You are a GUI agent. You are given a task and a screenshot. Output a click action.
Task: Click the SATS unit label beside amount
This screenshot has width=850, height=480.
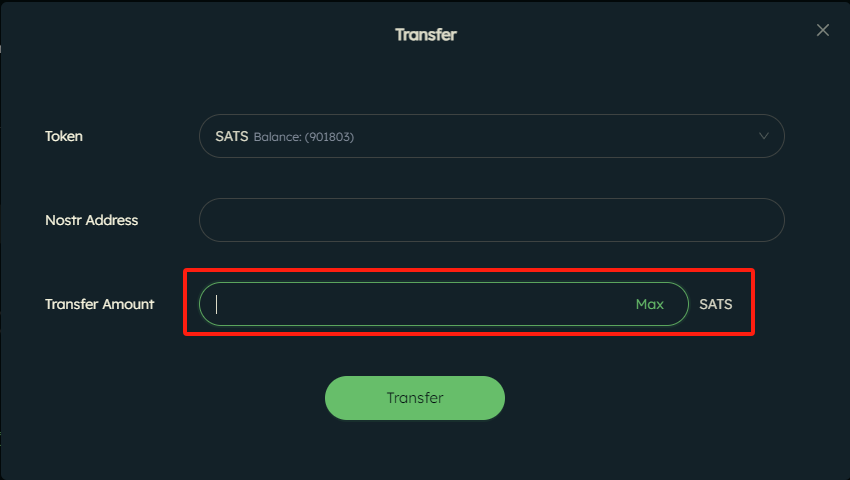coord(716,304)
